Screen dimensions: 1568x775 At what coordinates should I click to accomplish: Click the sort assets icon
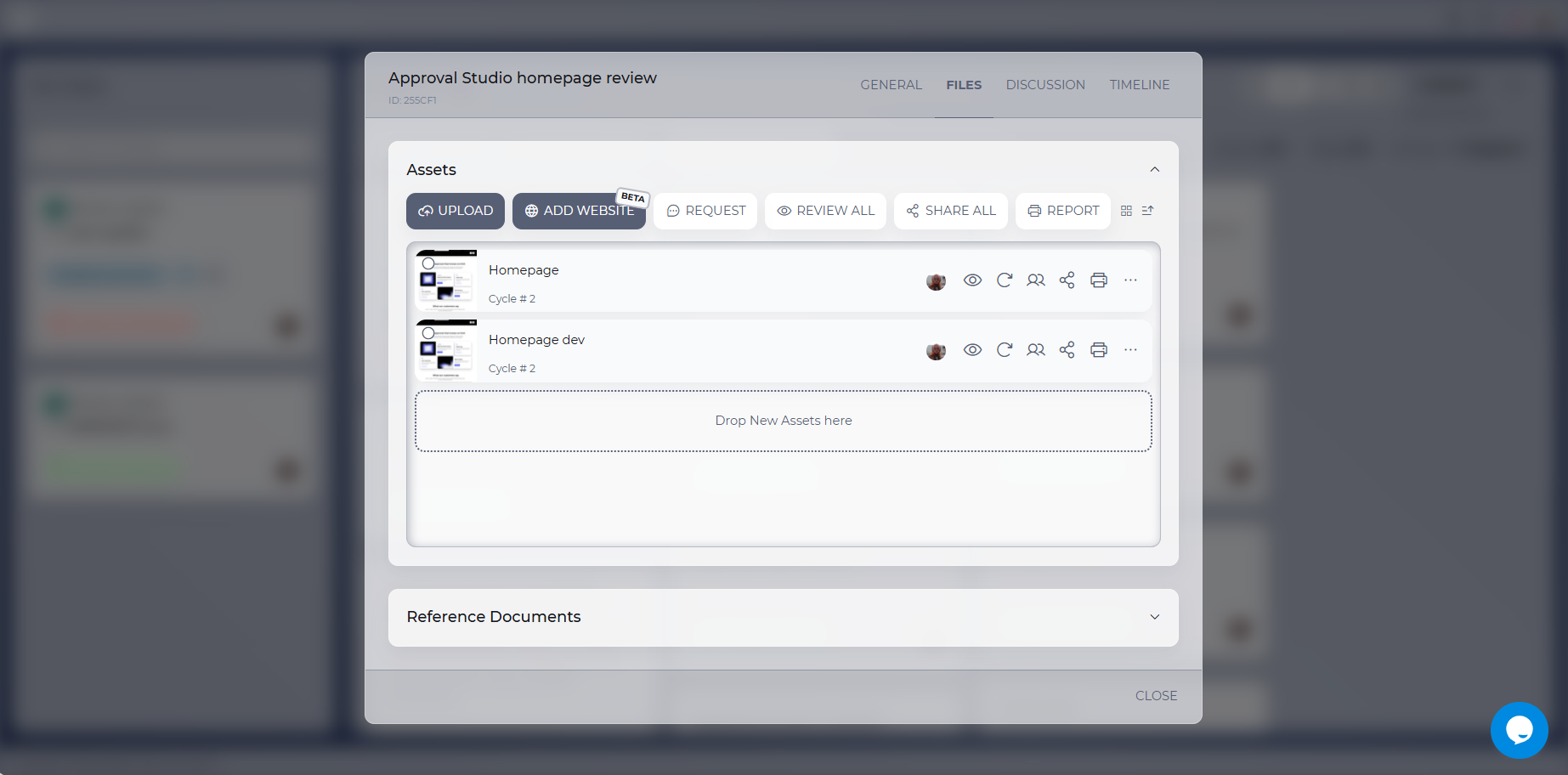click(1147, 211)
